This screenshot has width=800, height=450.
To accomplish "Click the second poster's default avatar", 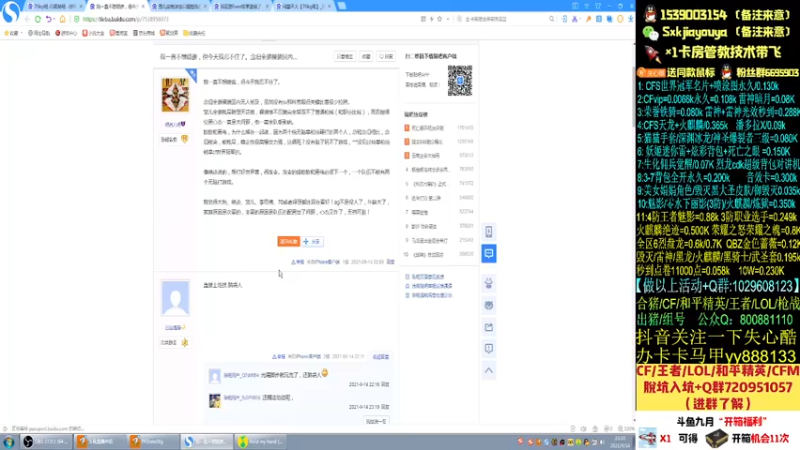I will [175, 297].
